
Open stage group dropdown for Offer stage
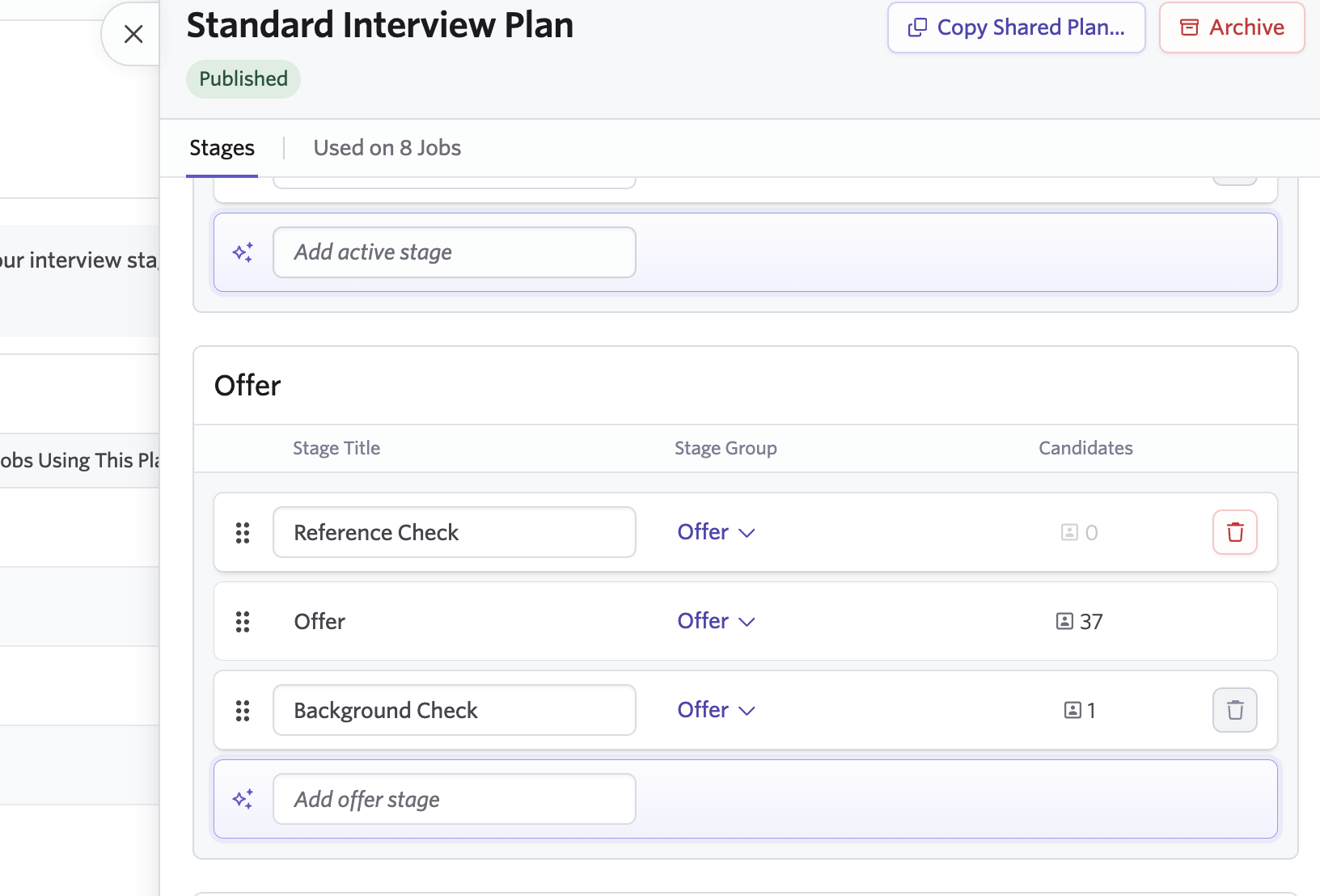(716, 621)
